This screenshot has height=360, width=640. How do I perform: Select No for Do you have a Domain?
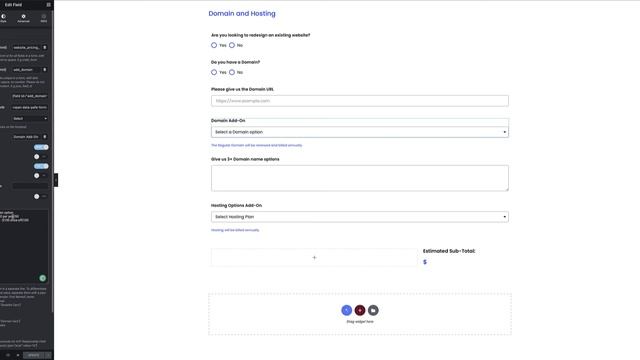232,72
